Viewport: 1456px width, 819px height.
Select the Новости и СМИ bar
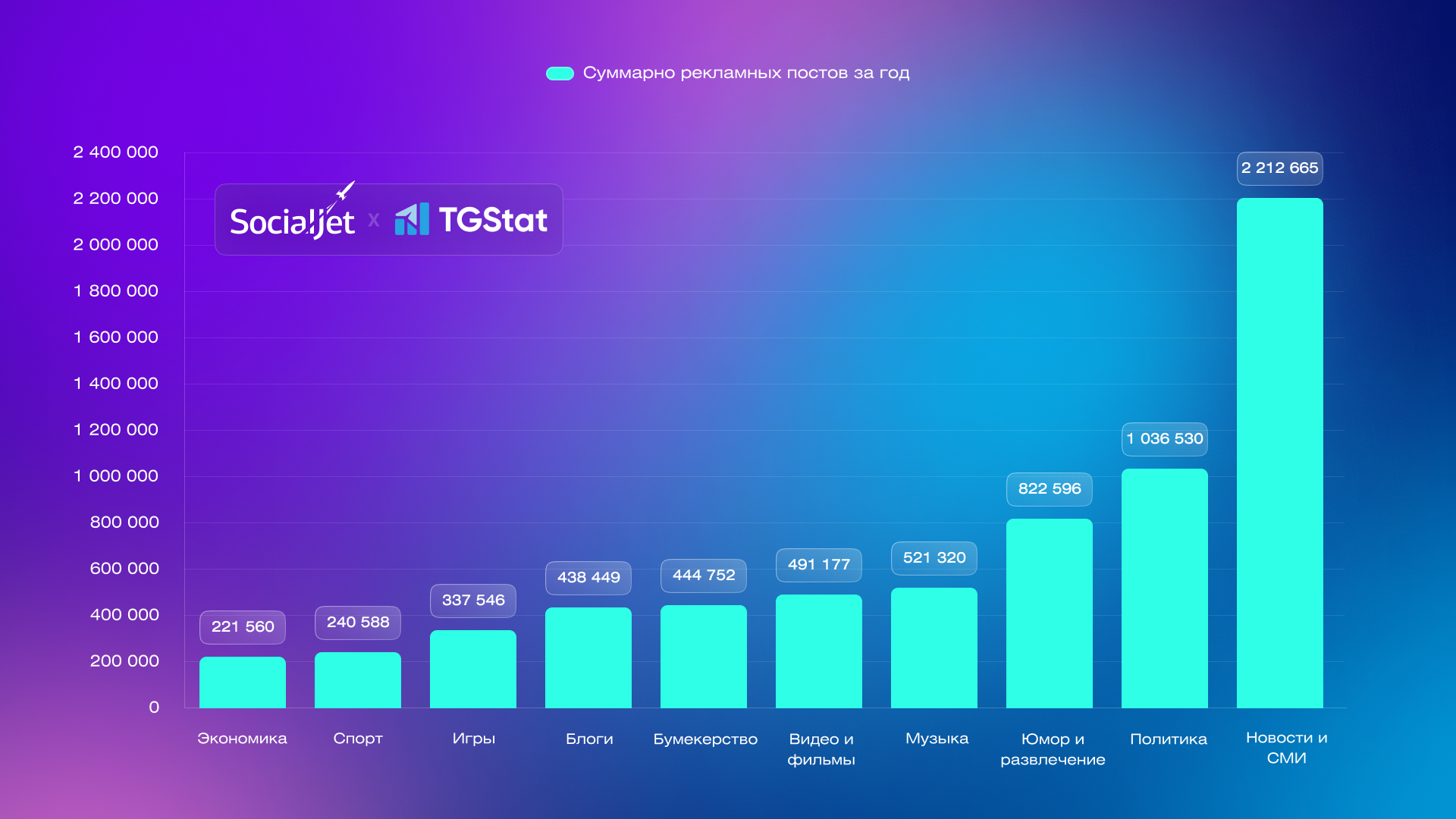click(1279, 453)
